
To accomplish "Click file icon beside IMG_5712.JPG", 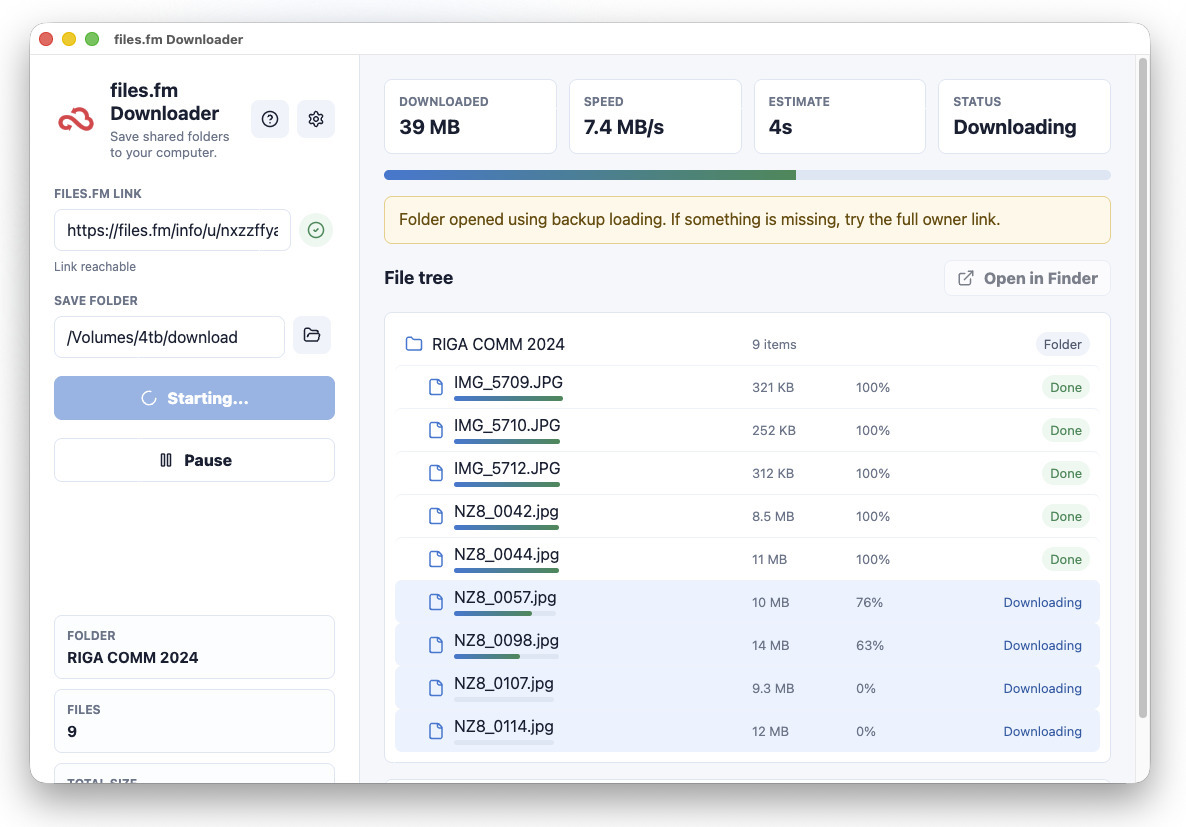I will pos(436,474).
